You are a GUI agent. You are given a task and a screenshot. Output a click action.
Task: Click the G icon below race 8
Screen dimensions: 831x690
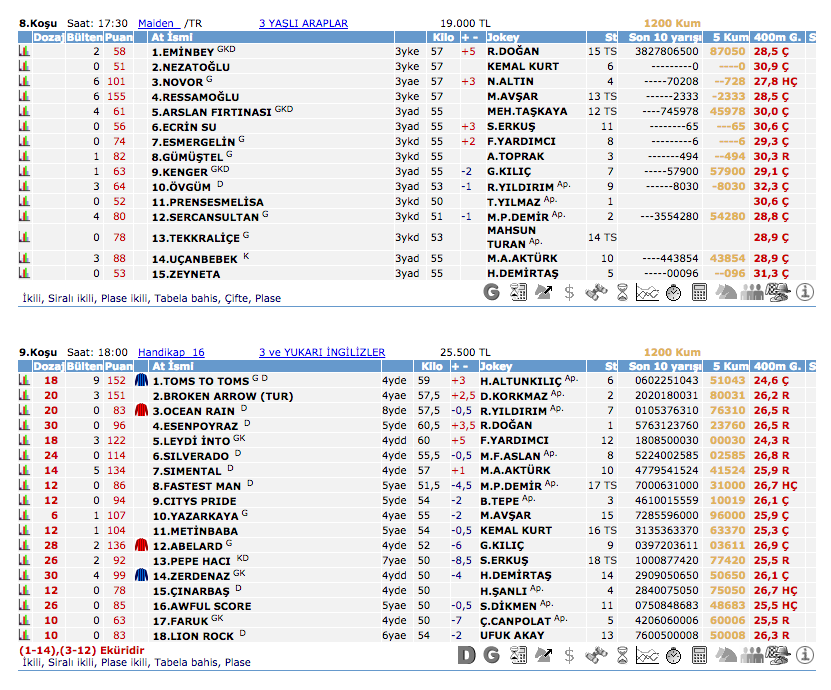coord(491,292)
